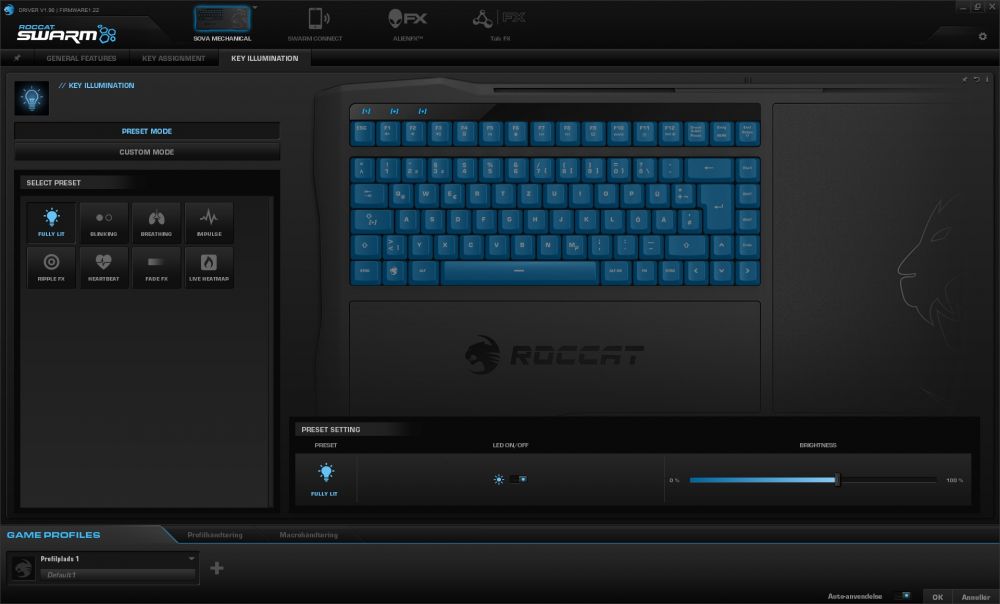Switch to the Key Assignment tab

pos(173,58)
